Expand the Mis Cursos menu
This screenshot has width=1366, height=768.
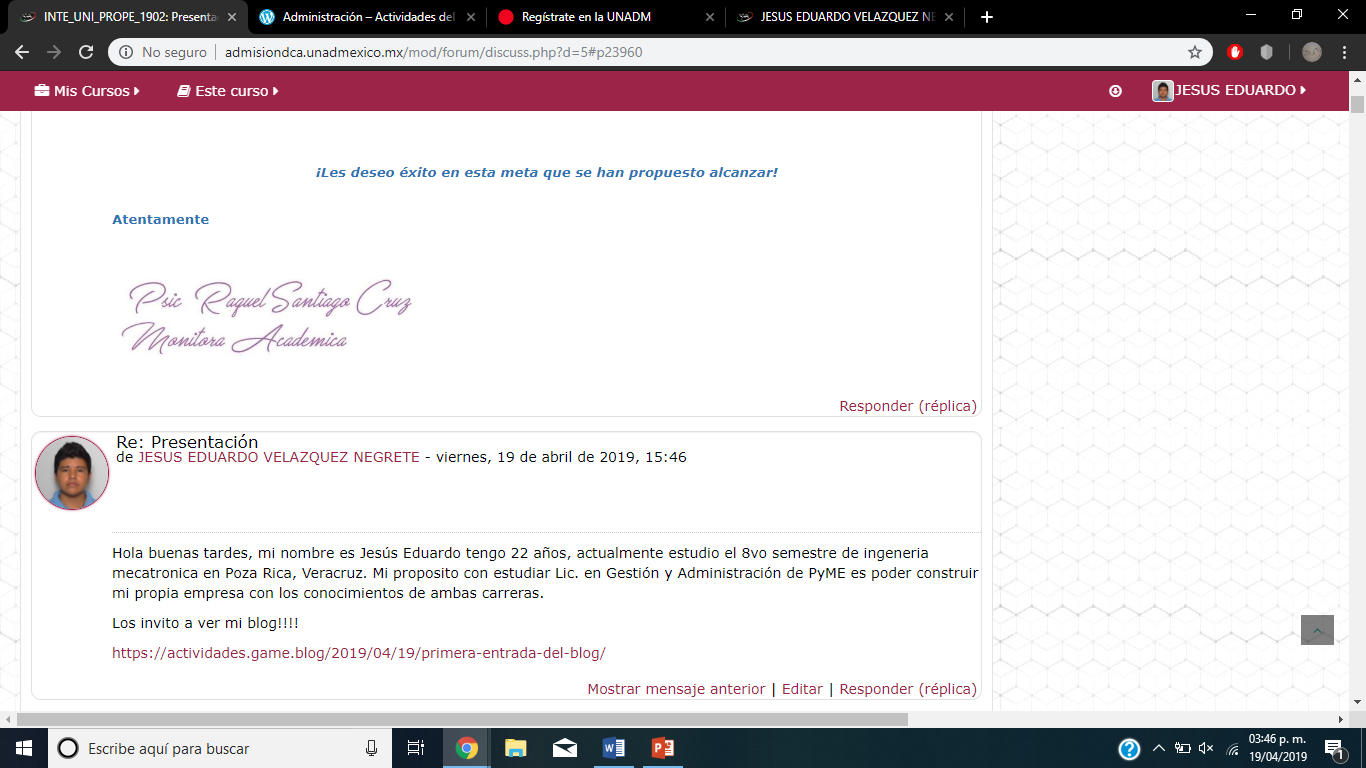click(87, 91)
